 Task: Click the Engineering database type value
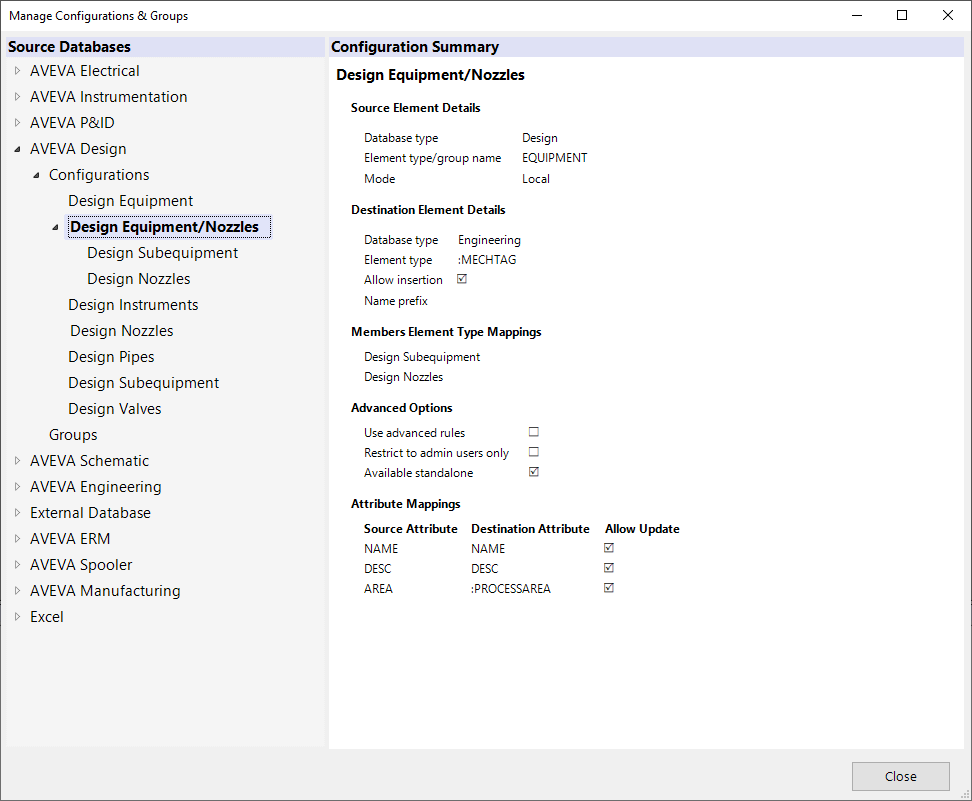(x=489, y=240)
